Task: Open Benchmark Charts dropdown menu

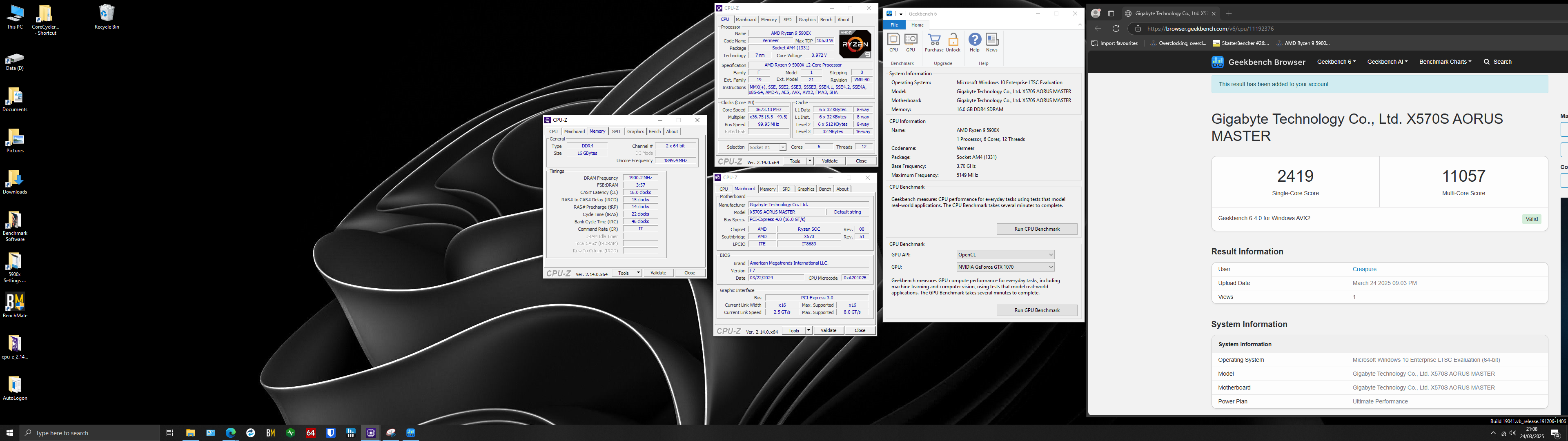Action: click(1445, 62)
